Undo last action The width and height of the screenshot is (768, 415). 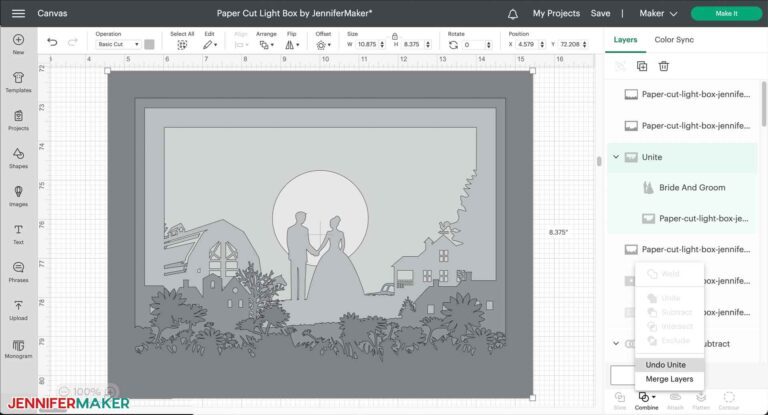[52, 42]
